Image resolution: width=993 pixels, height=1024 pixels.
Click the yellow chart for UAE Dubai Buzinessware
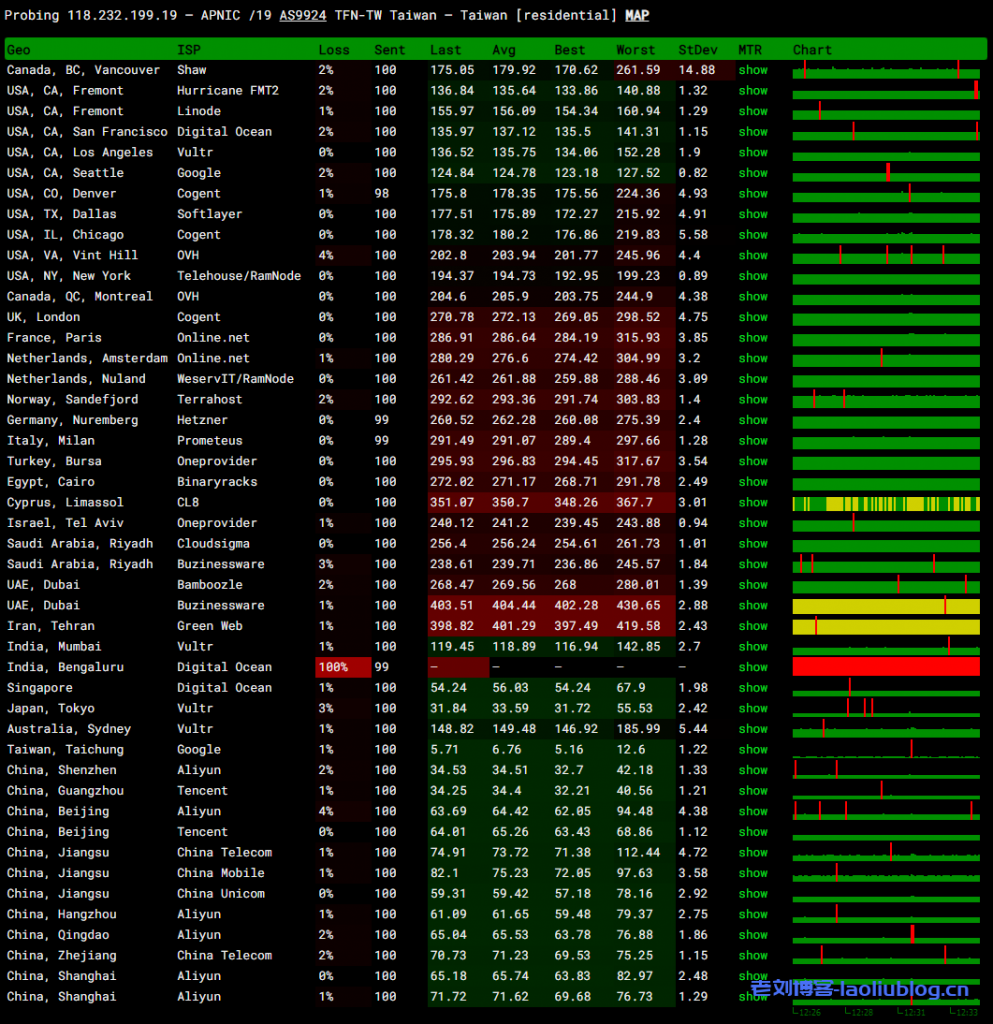point(885,606)
